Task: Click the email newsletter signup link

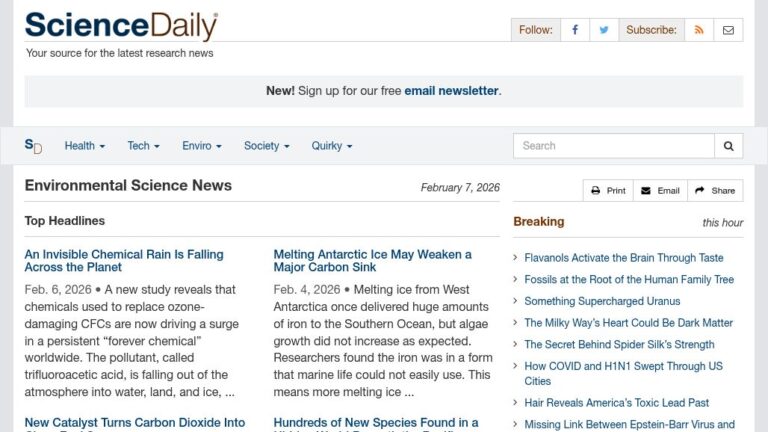Action: (451, 91)
